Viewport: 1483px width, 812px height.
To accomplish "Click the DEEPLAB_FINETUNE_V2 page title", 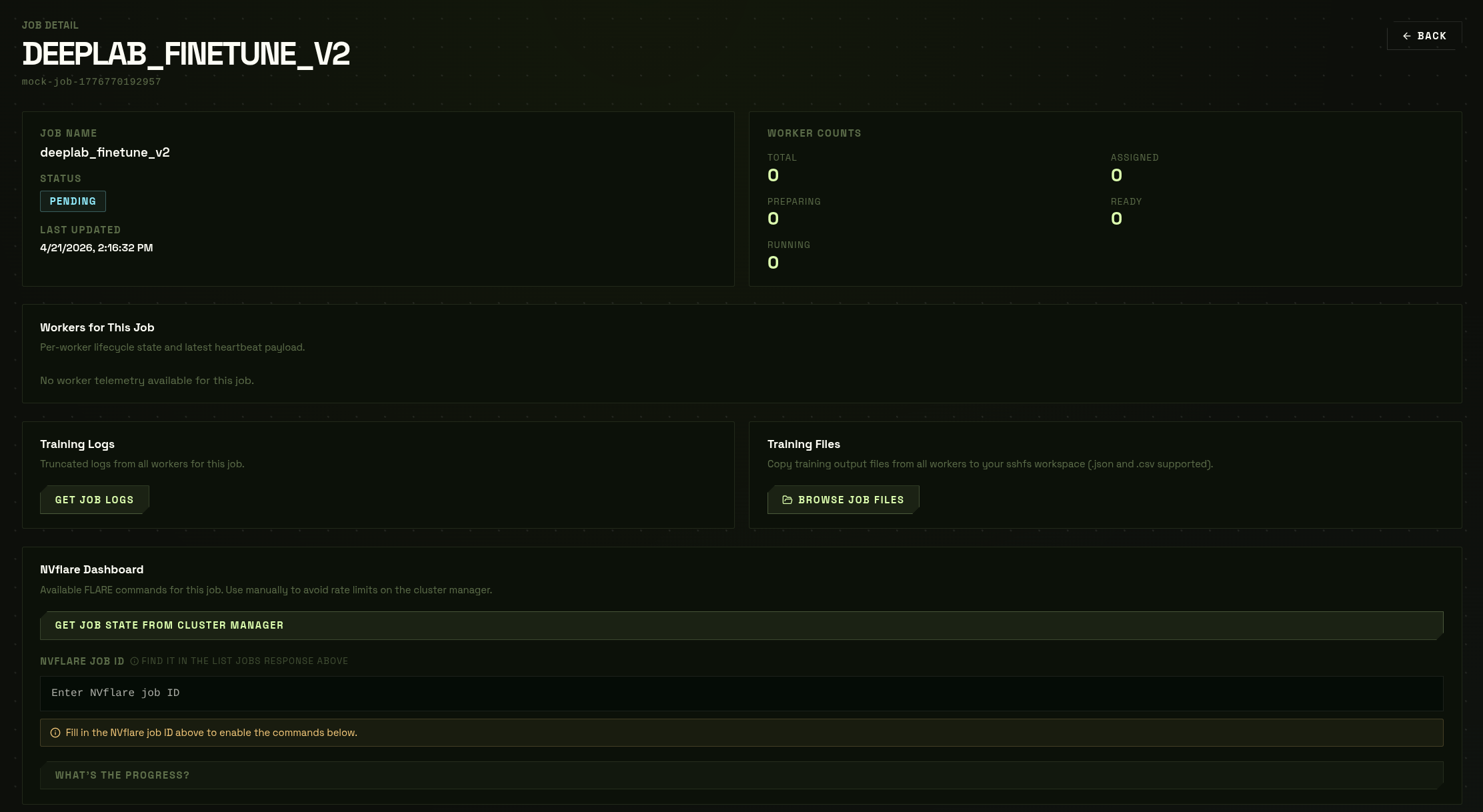I will (186, 54).
